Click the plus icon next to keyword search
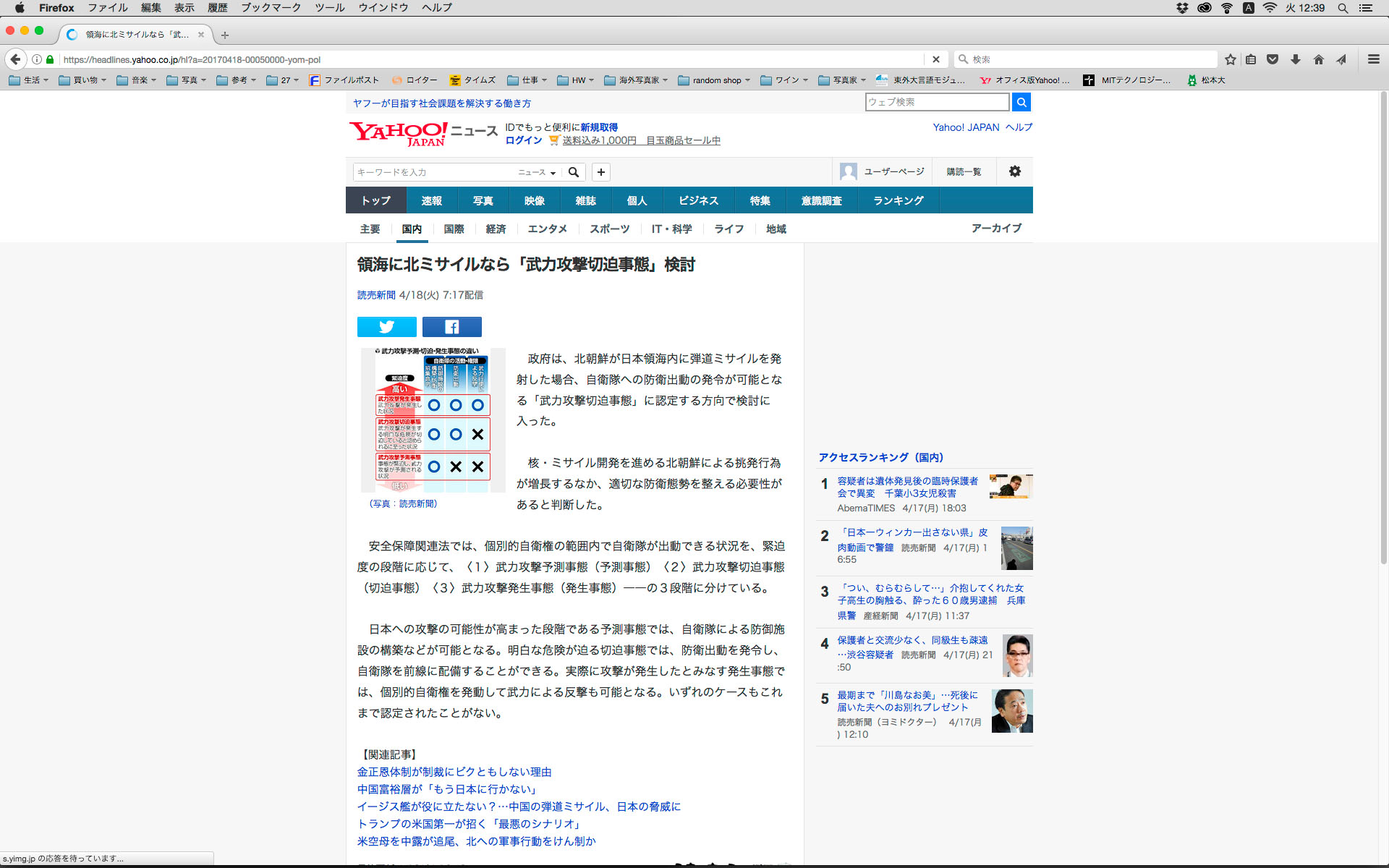 click(x=600, y=172)
